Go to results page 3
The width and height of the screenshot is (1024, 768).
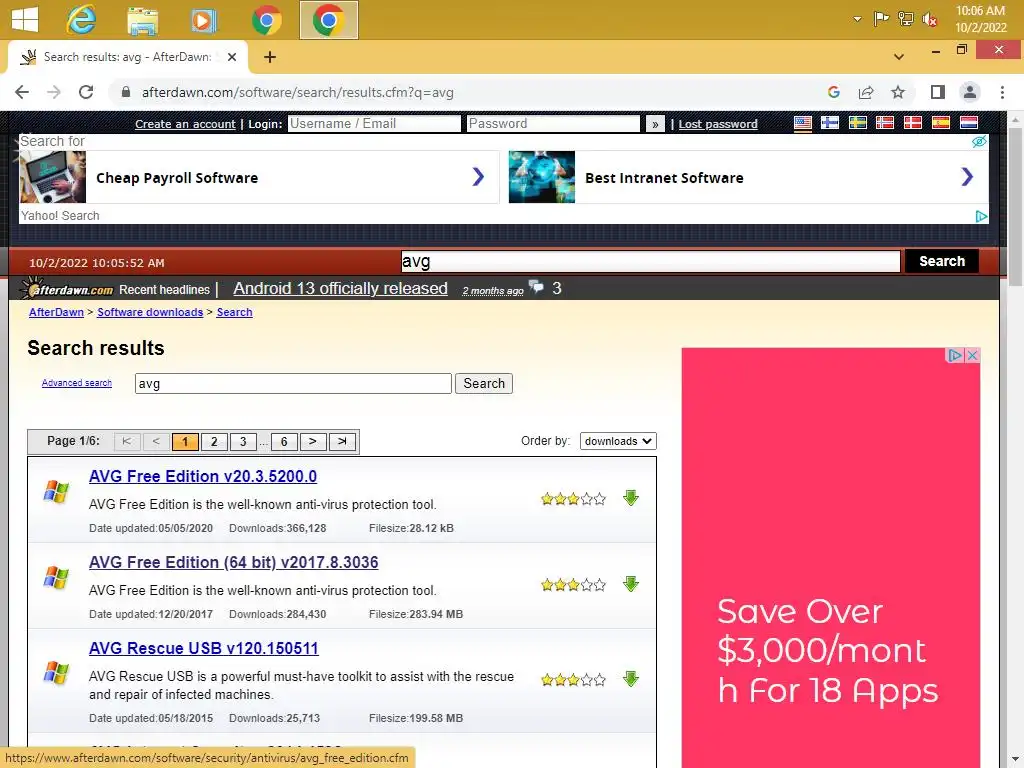pyautogui.click(x=243, y=442)
